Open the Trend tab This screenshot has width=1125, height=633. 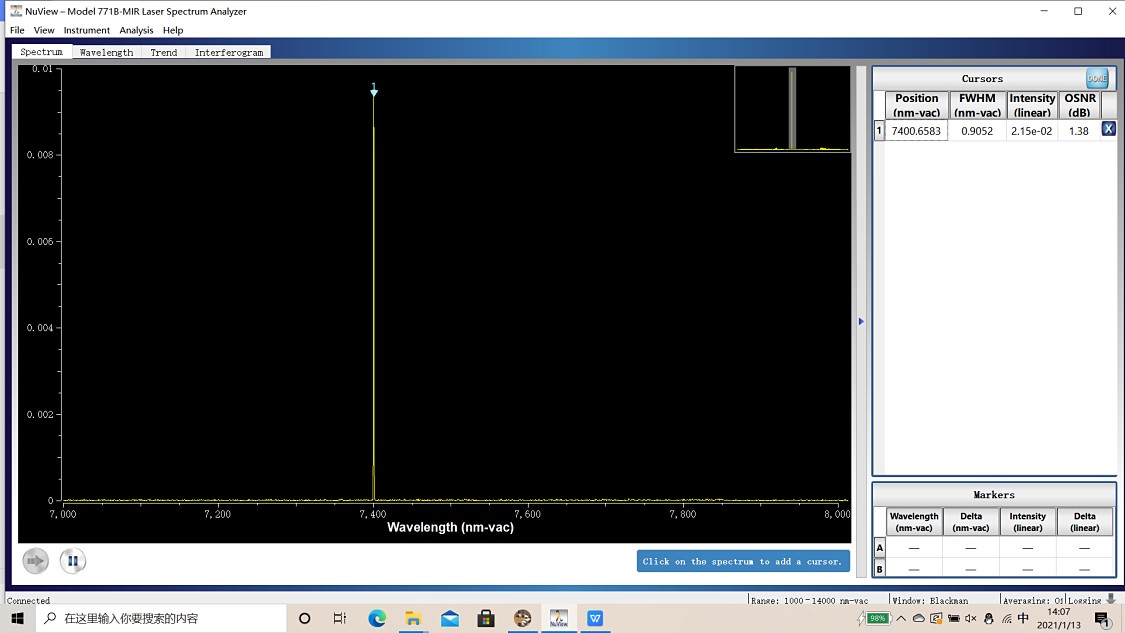tap(164, 52)
